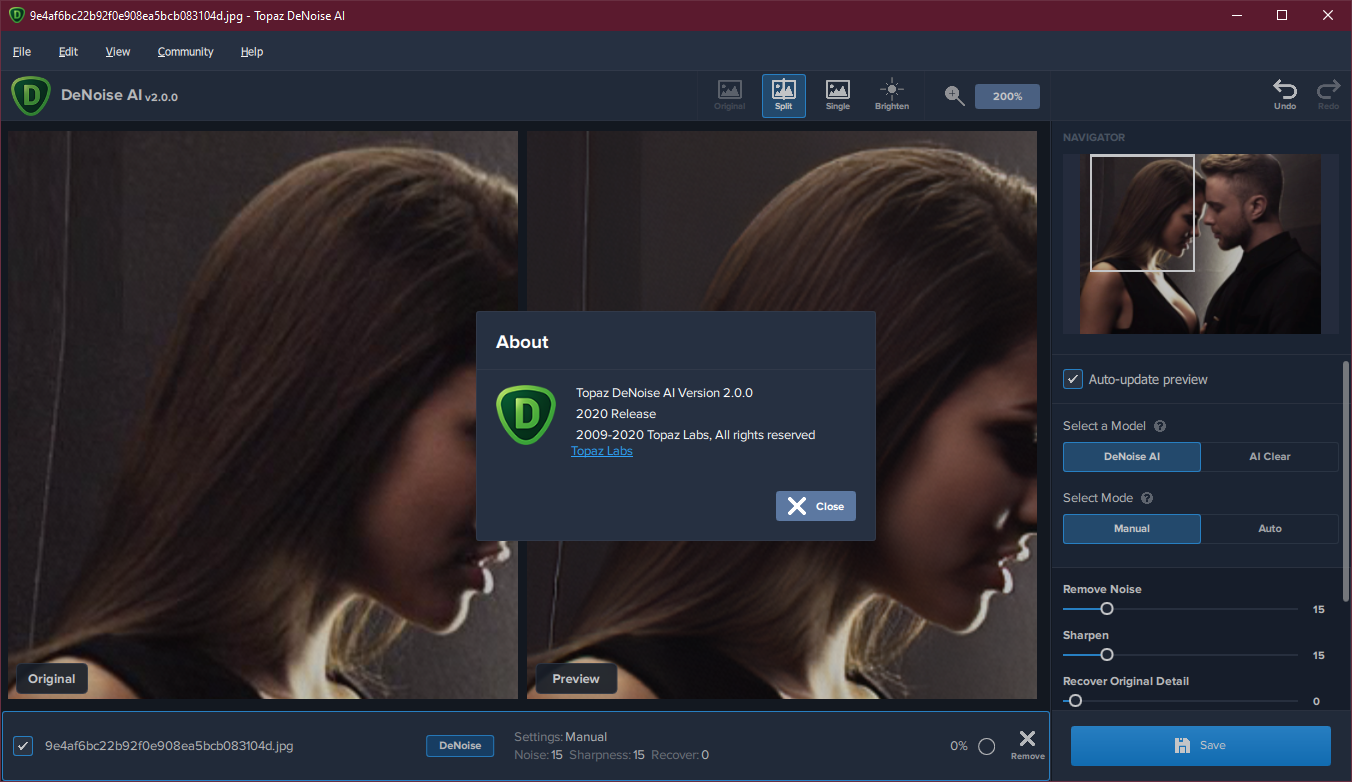Switch to Single view mode
The image size is (1352, 782).
[838, 95]
